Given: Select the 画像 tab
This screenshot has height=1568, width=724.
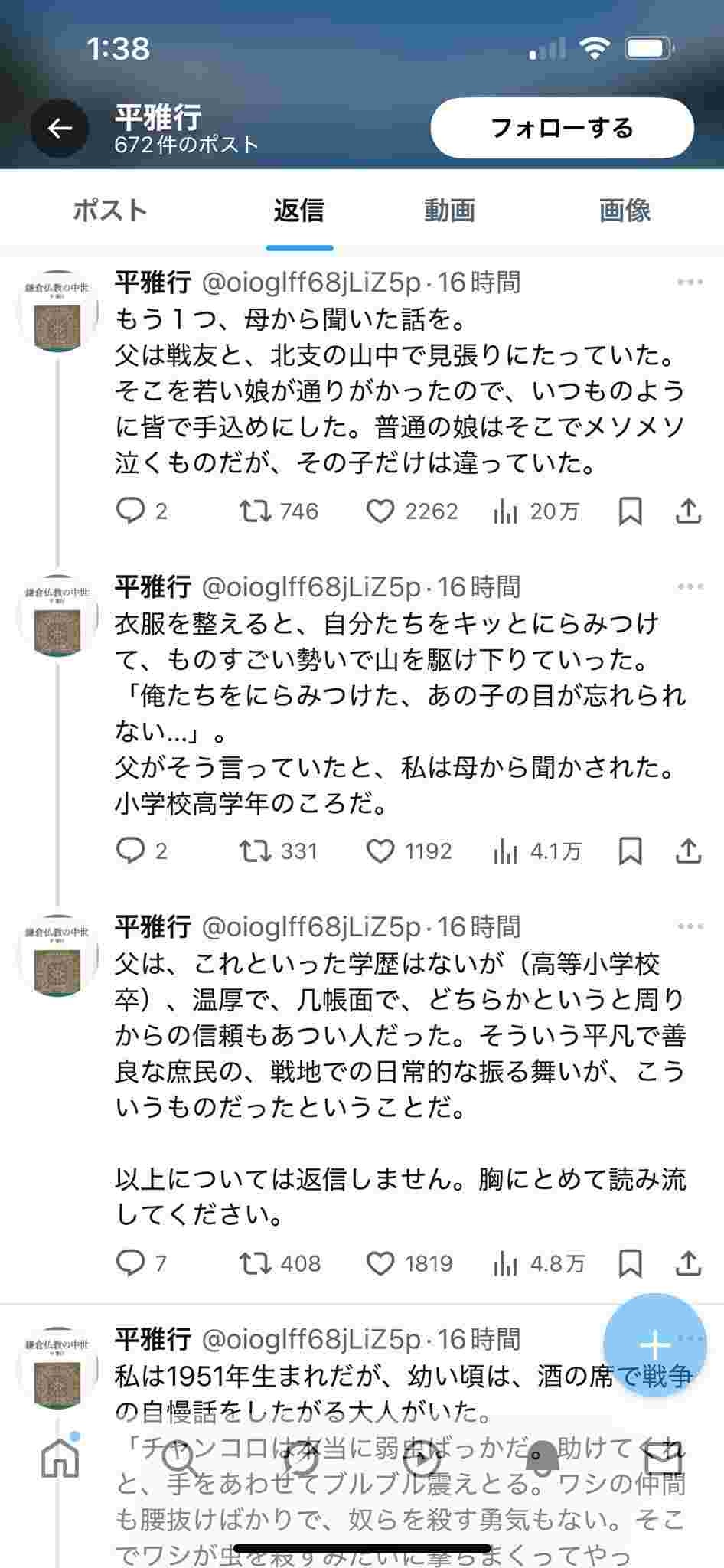Looking at the screenshot, I should point(625,211).
